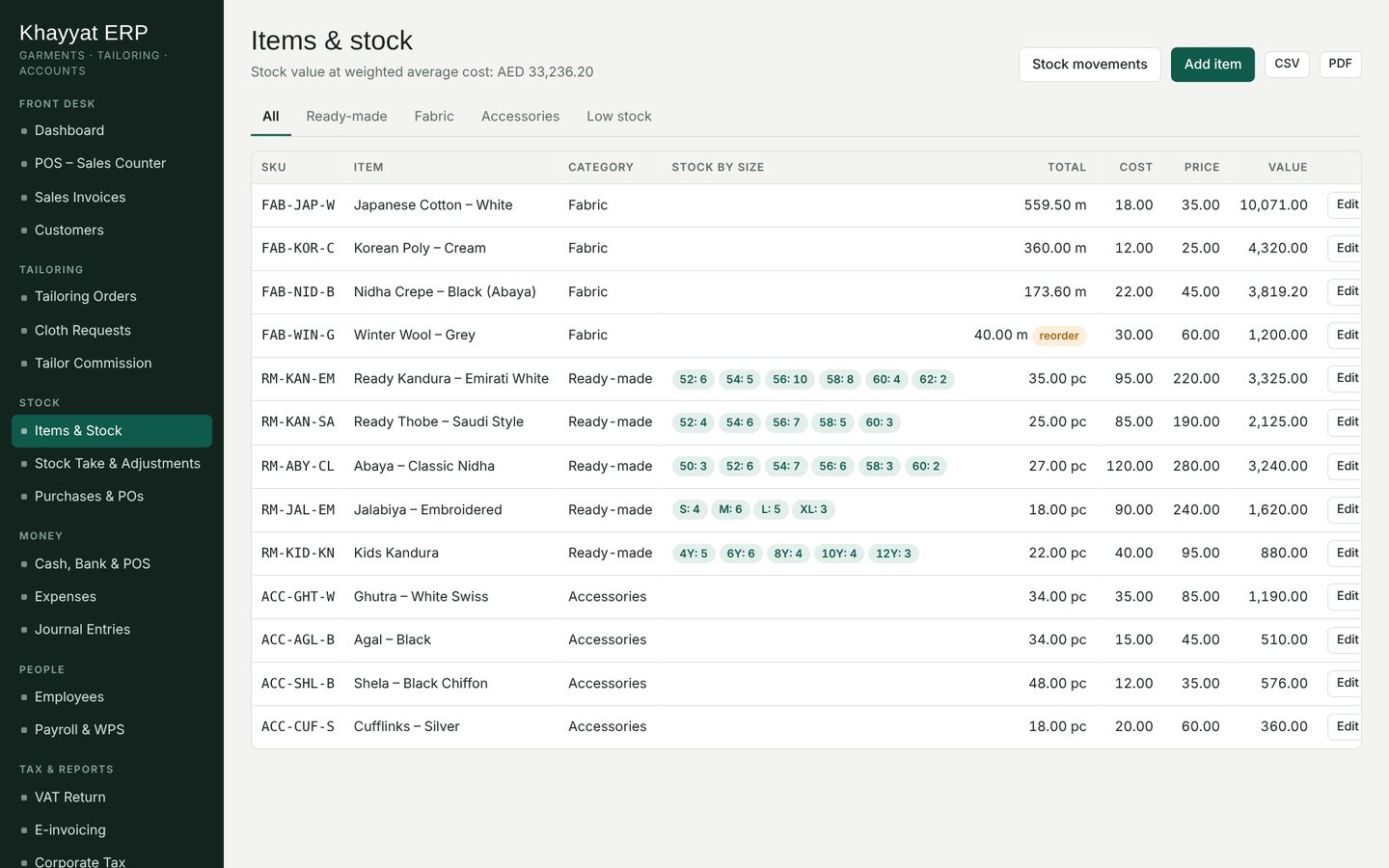Open Journal Entries
Screen dimensions: 1389x868
[112, 629]
